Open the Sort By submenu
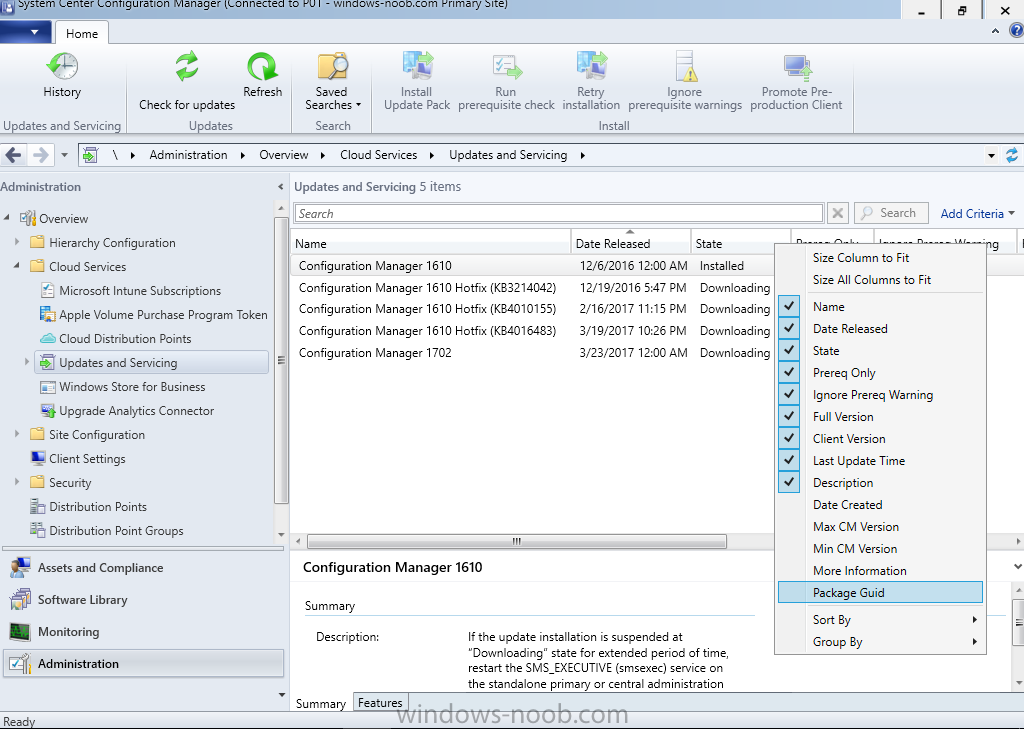The width and height of the screenshot is (1024, 729). click(880, 620)
